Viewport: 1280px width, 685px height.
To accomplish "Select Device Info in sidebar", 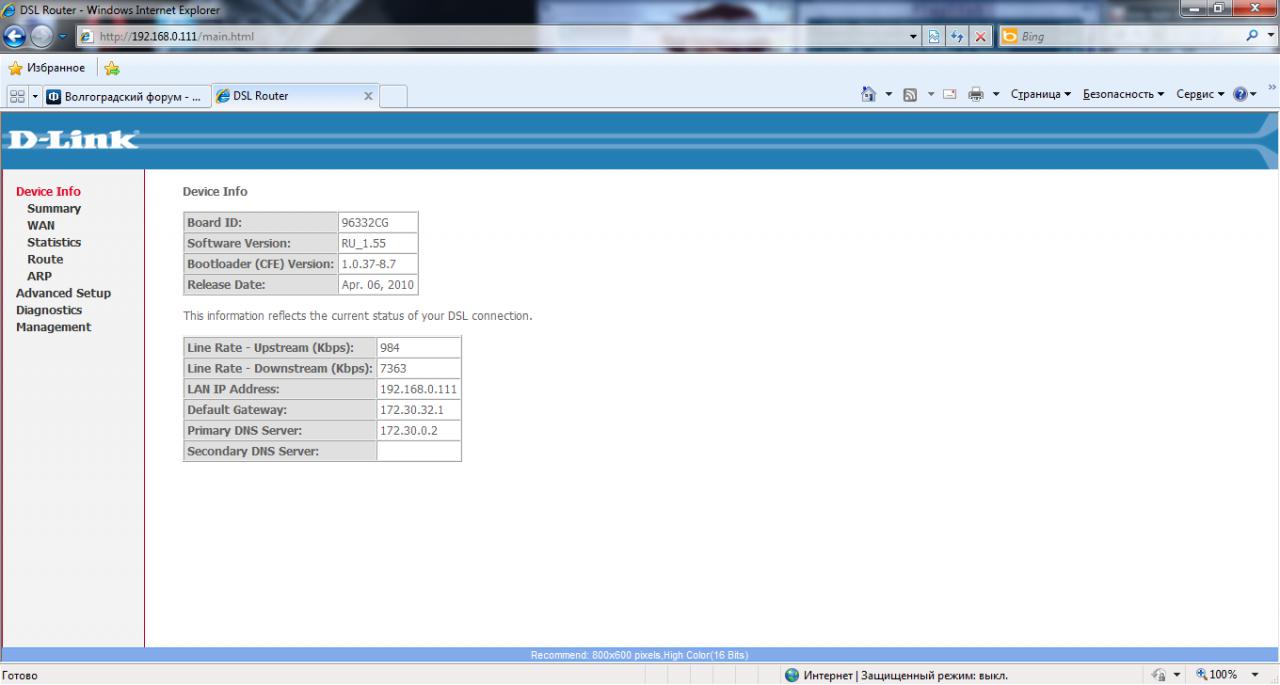I will coord(48,192).
